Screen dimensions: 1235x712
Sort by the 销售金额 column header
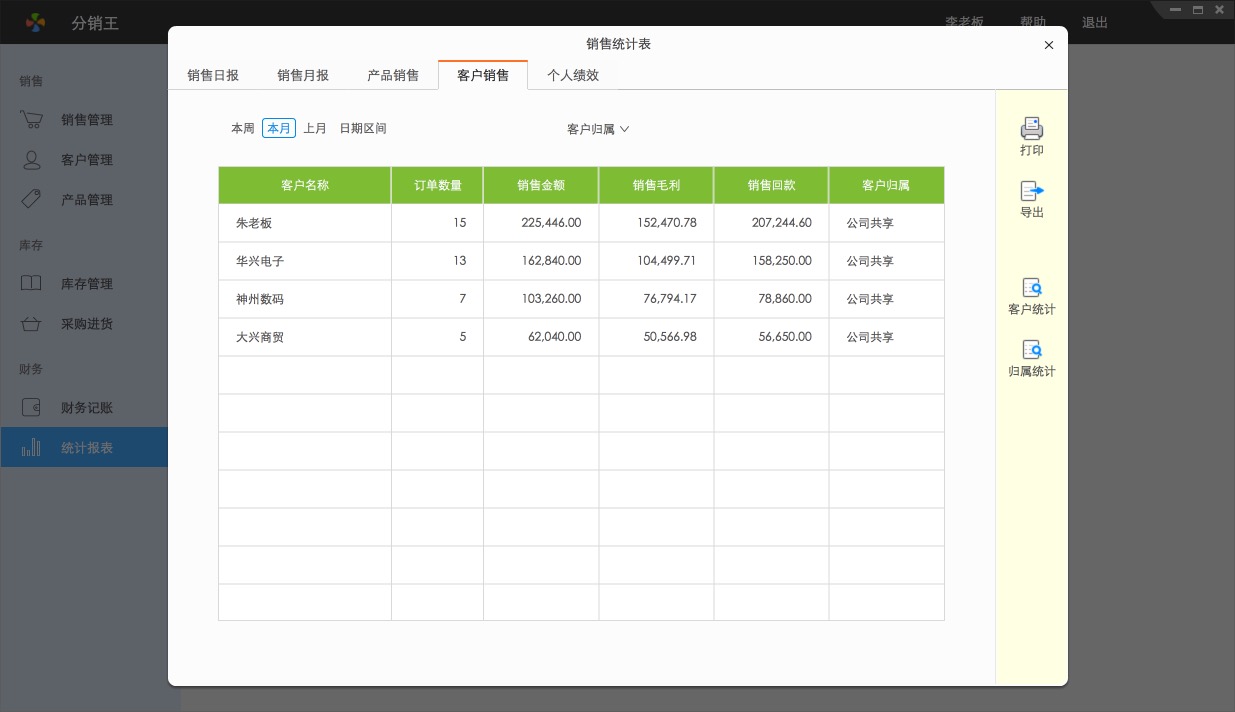pyautogui.click(x=541, y=185)
